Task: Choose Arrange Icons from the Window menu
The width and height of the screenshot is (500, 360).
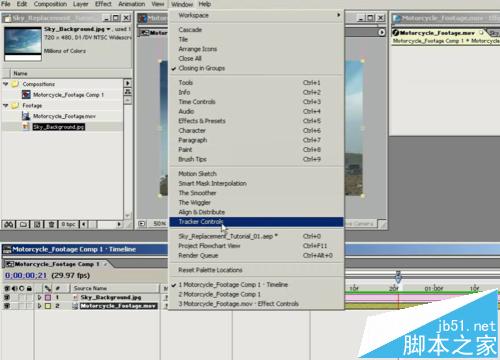Action: coord(257,49)
